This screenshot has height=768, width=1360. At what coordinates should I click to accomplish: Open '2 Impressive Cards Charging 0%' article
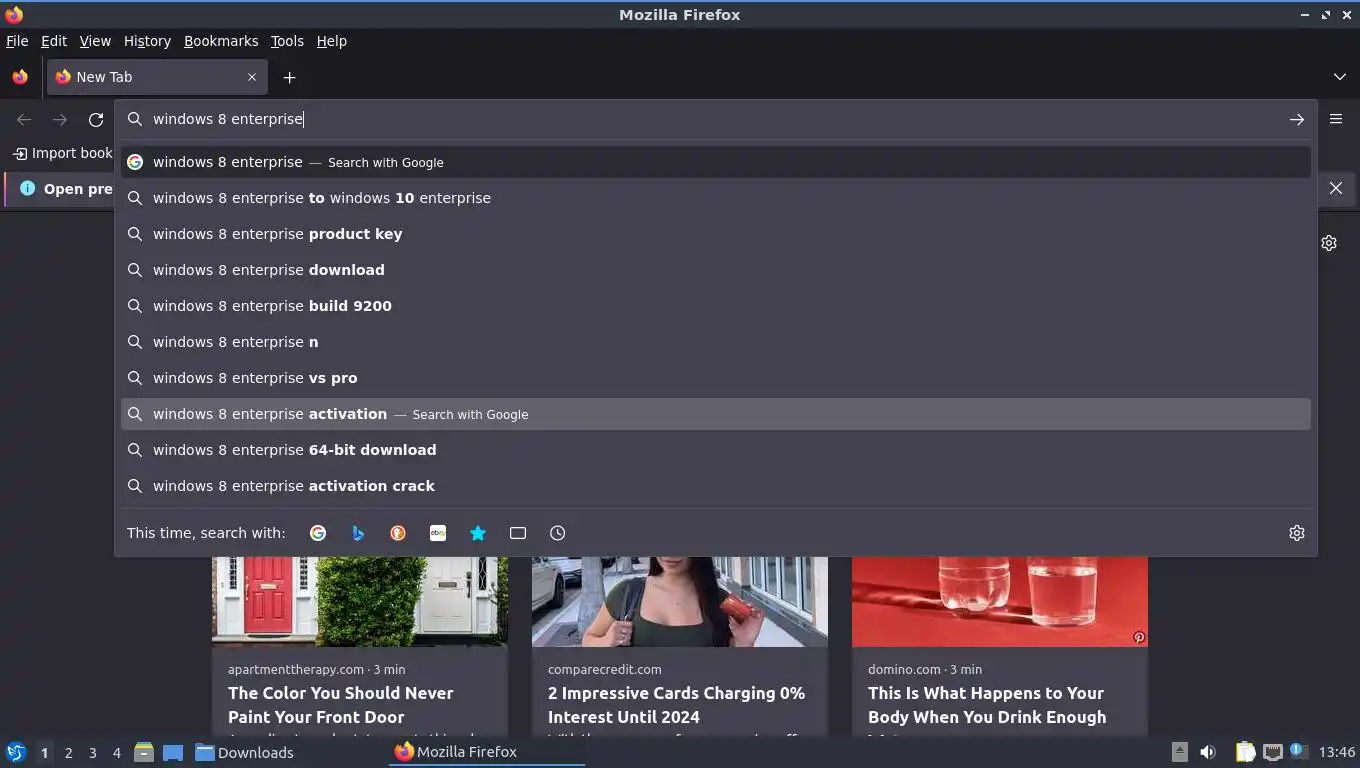(676, 705)
